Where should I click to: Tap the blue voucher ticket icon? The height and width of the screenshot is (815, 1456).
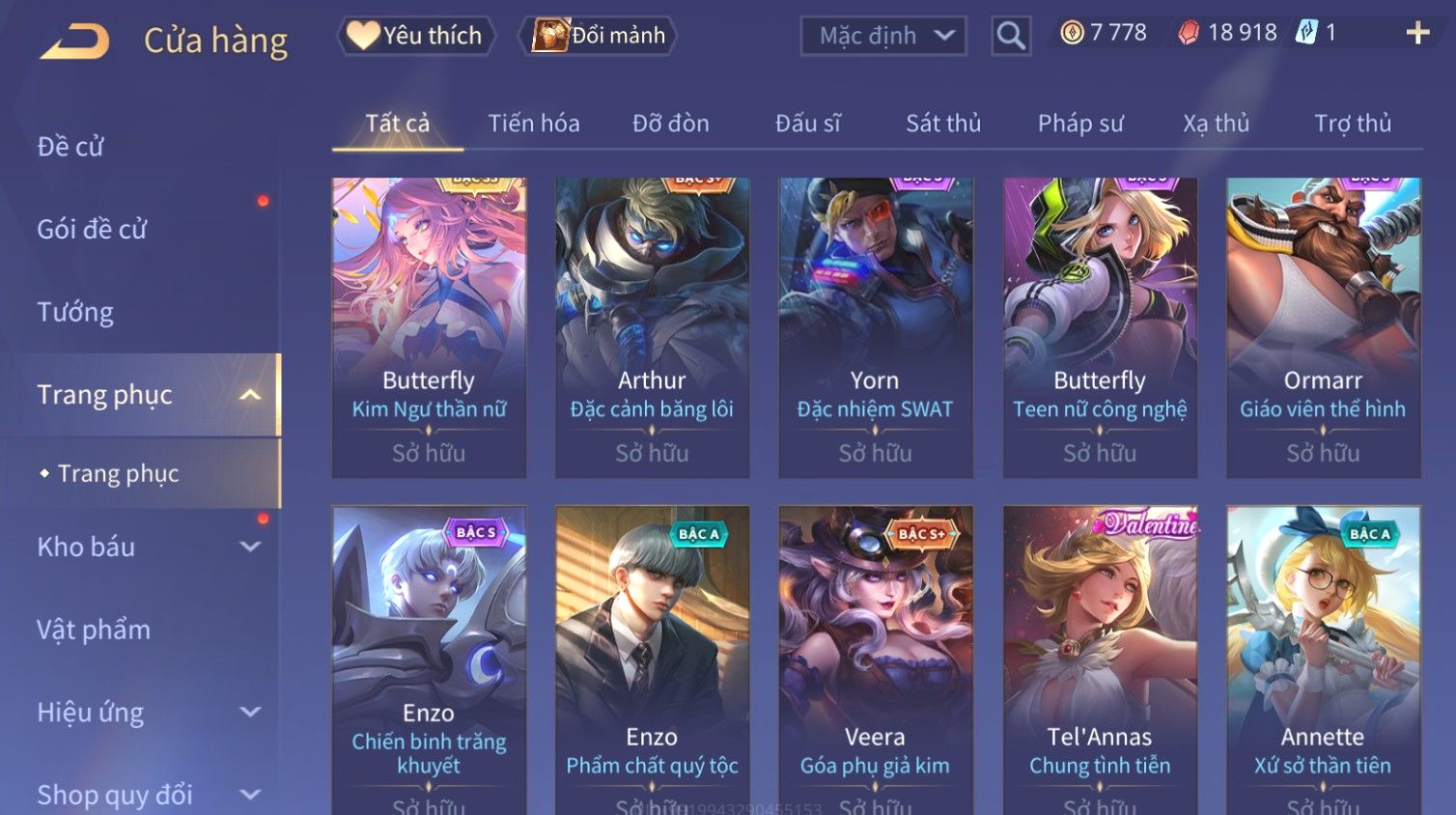click(x=1306, y=32)
